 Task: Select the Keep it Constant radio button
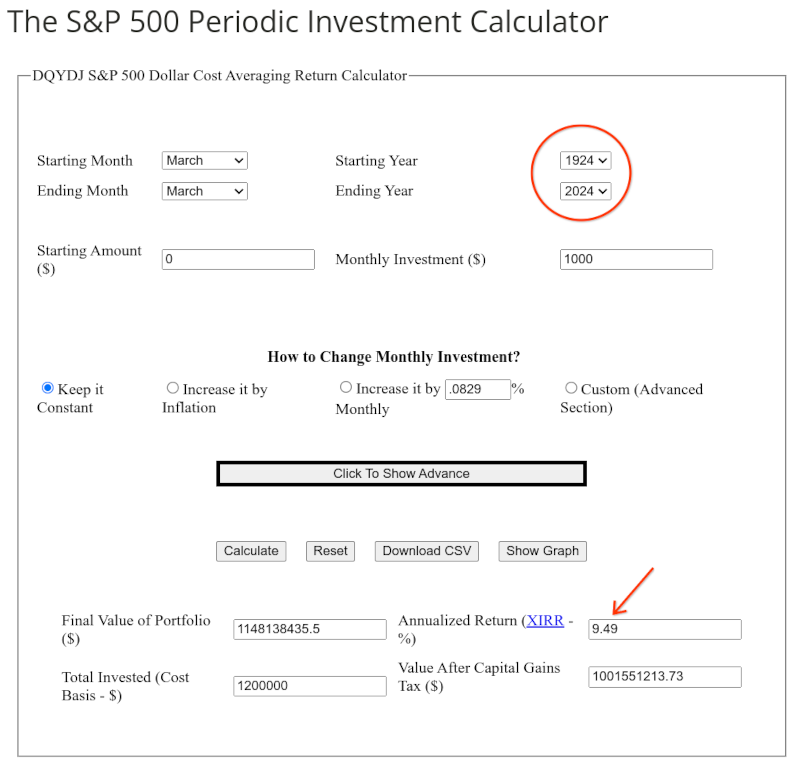click(47, 388)
